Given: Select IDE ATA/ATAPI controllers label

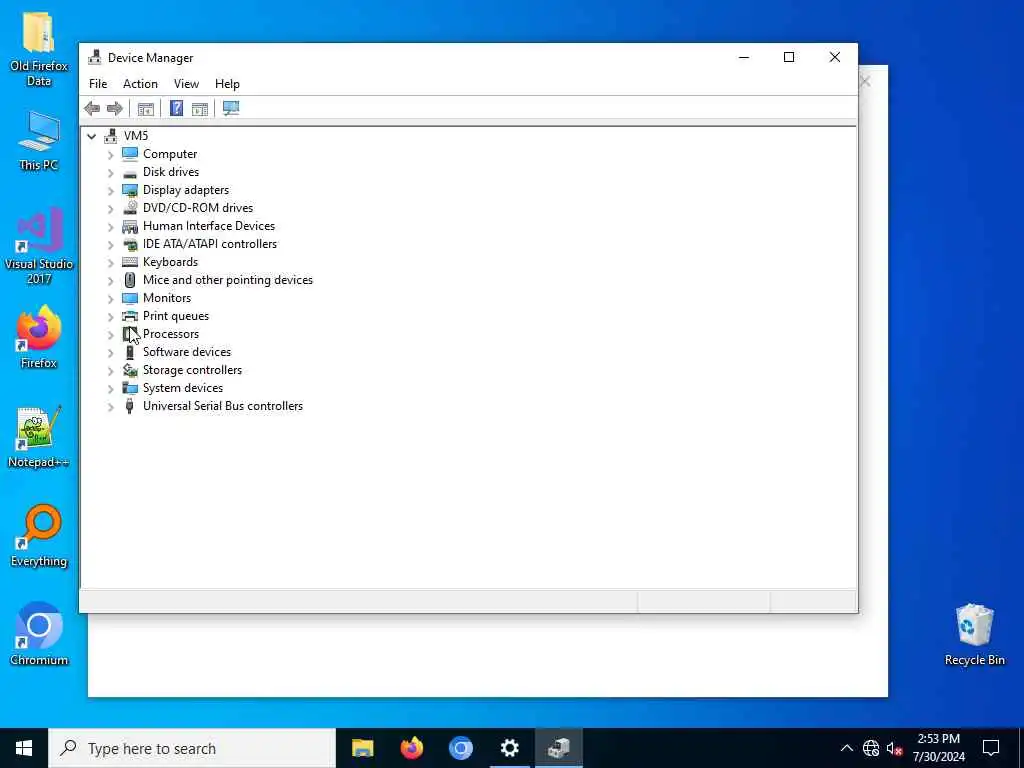Looking at the screenshot, I should click(x=210, y=244).
